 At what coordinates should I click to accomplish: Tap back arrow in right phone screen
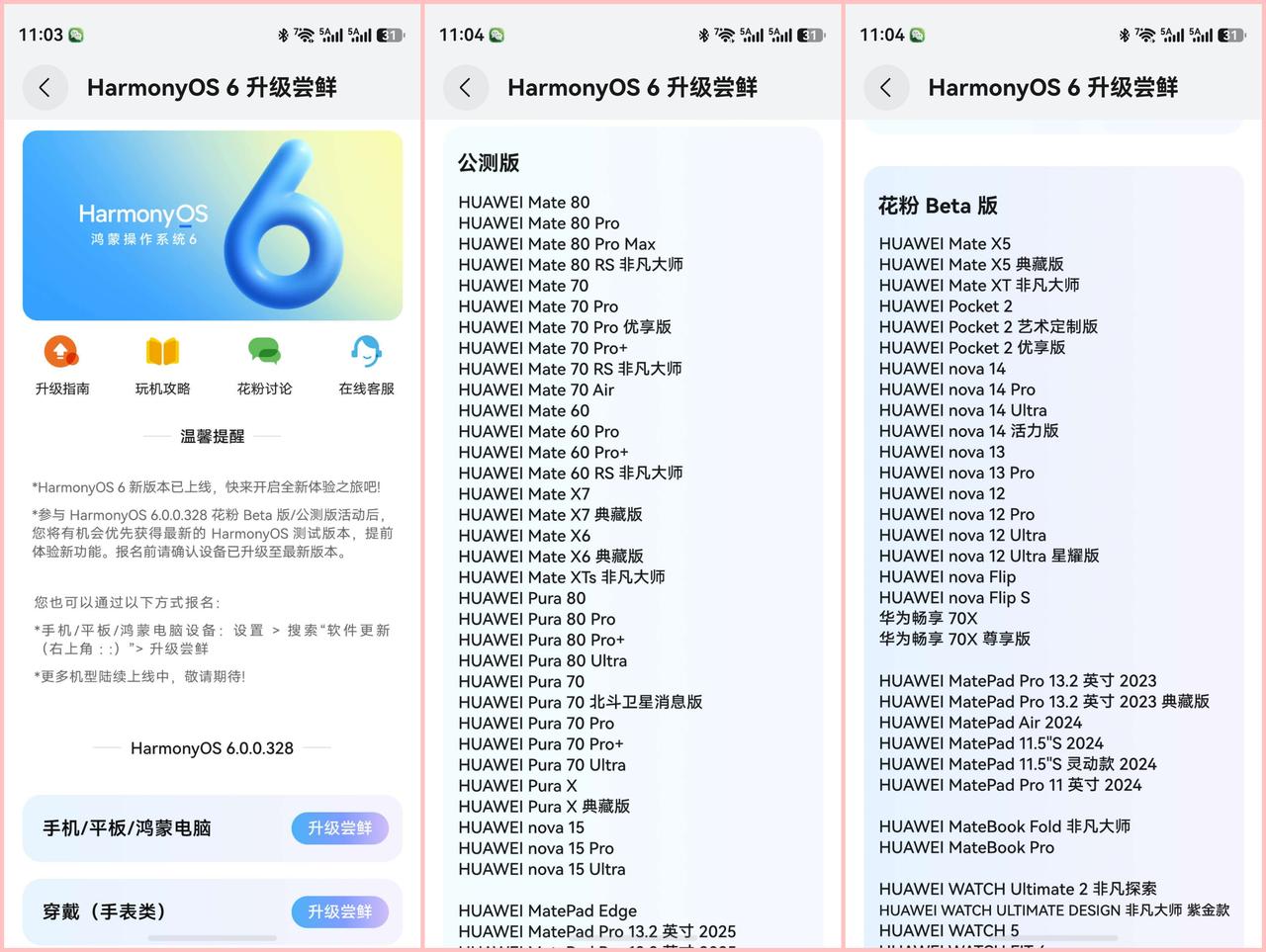[x=886, y=87]
